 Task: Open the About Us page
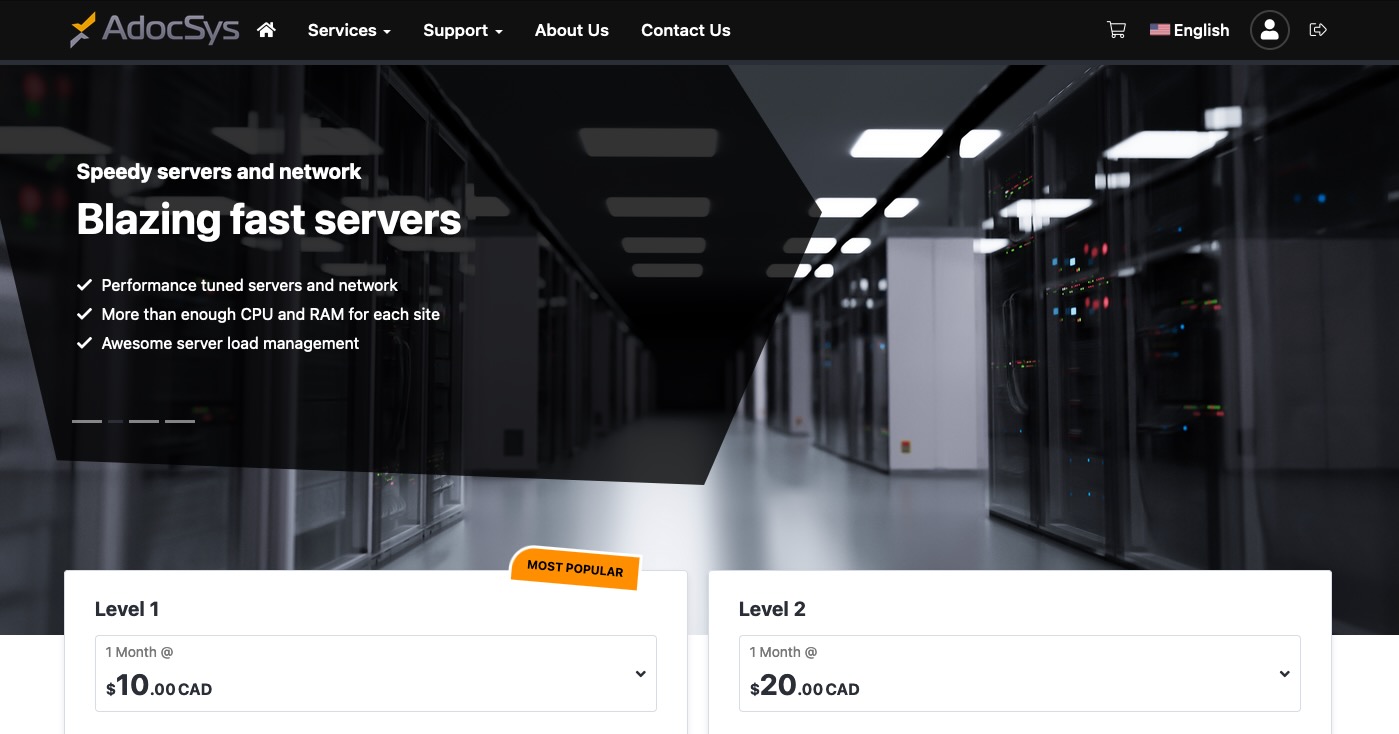[x=571, y=30]
